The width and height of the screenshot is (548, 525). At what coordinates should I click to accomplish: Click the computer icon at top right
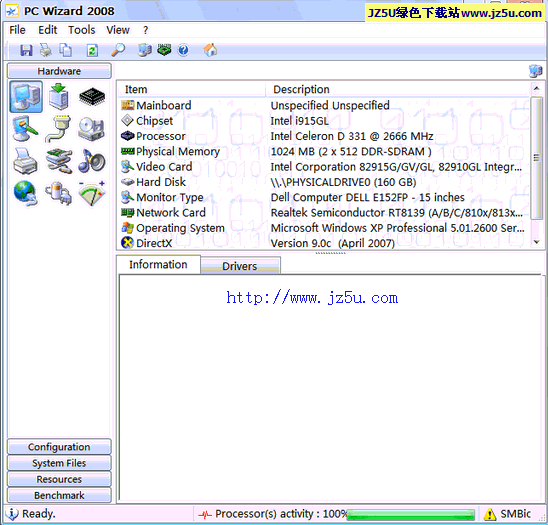(x=535, y=71)
